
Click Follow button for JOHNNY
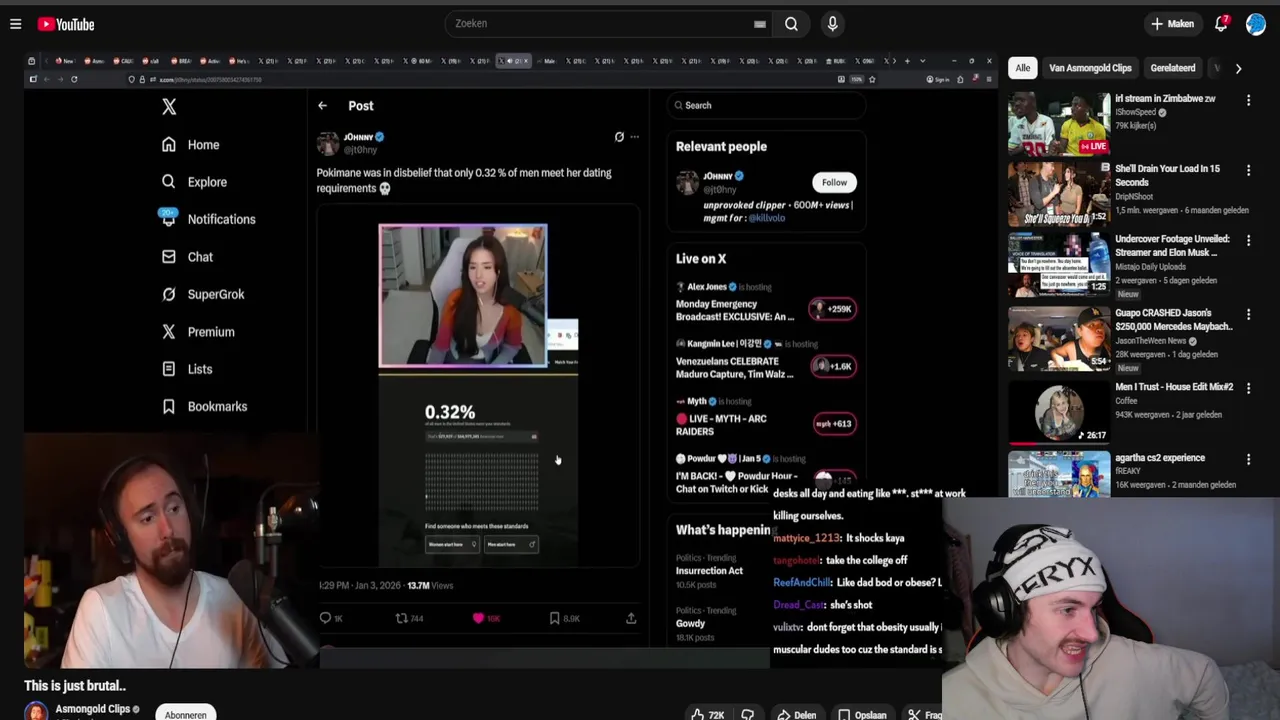point(834,182)
